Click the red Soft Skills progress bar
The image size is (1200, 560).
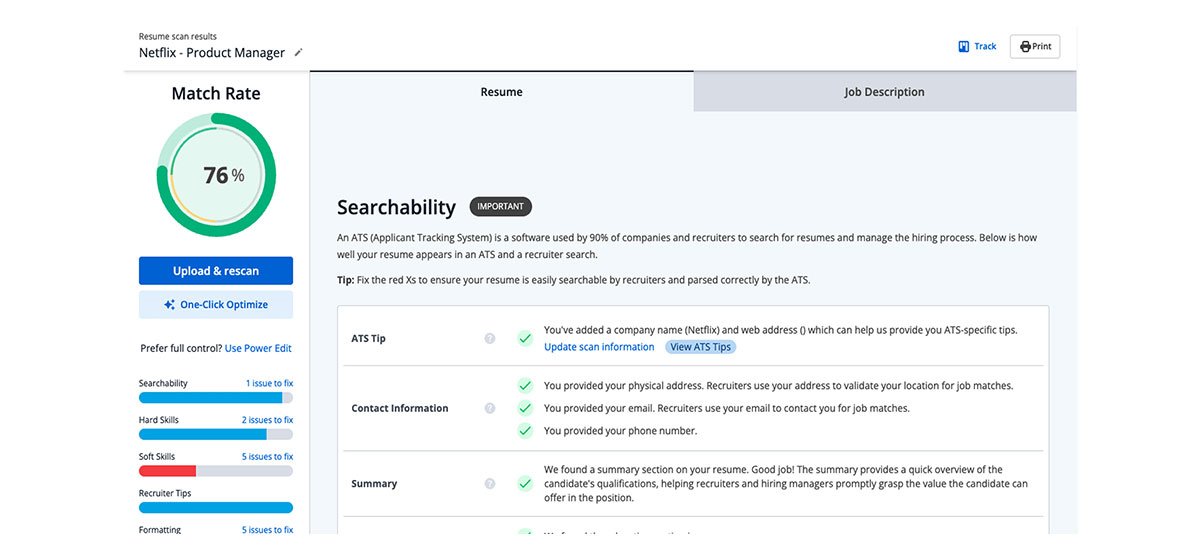click(x=167, y=471)
